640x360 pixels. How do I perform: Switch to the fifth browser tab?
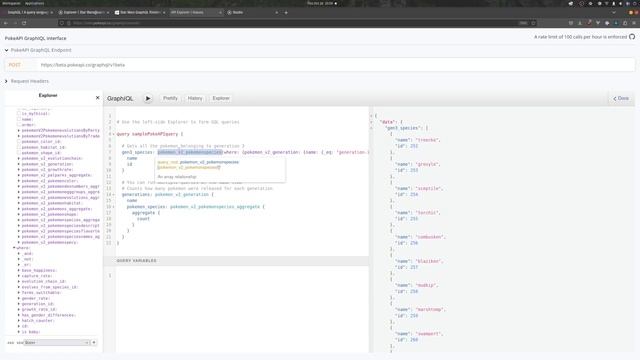252,13
